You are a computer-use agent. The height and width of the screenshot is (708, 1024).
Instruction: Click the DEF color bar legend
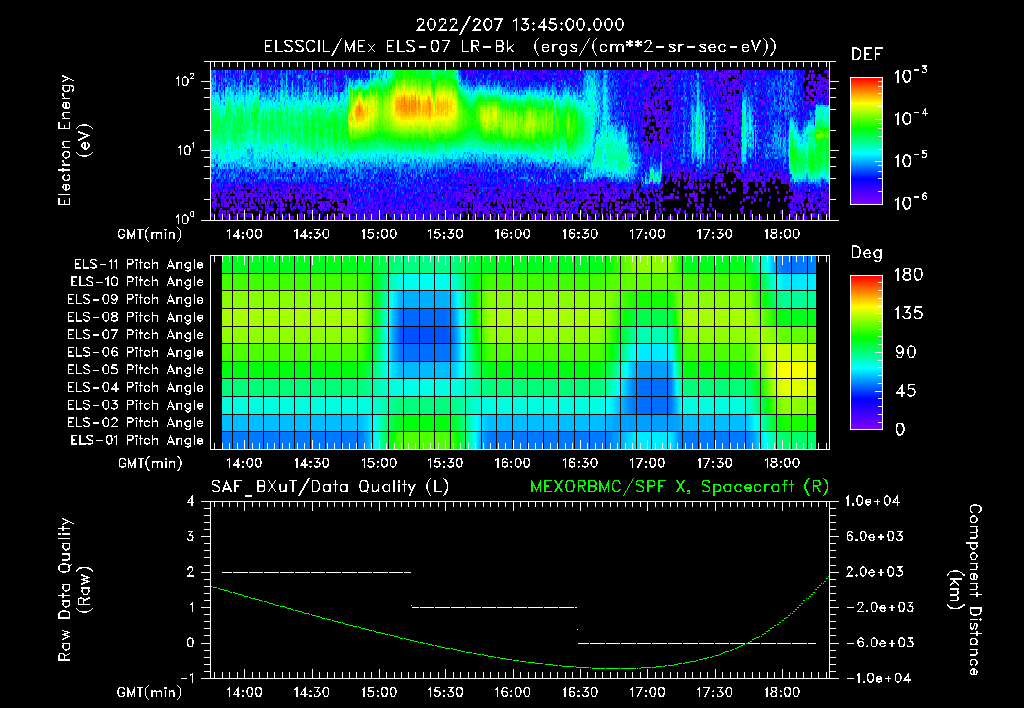(x=866, y=141)
